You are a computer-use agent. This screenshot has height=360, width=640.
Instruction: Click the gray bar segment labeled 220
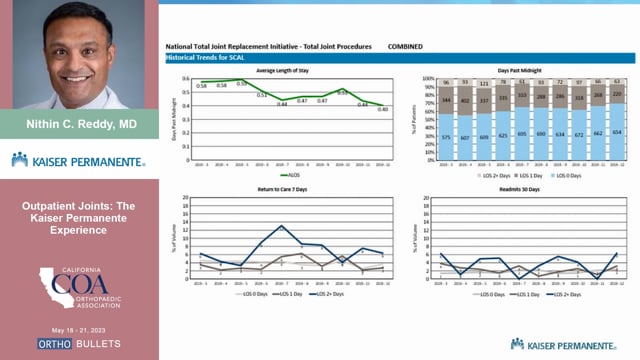(x=617, y=94)
